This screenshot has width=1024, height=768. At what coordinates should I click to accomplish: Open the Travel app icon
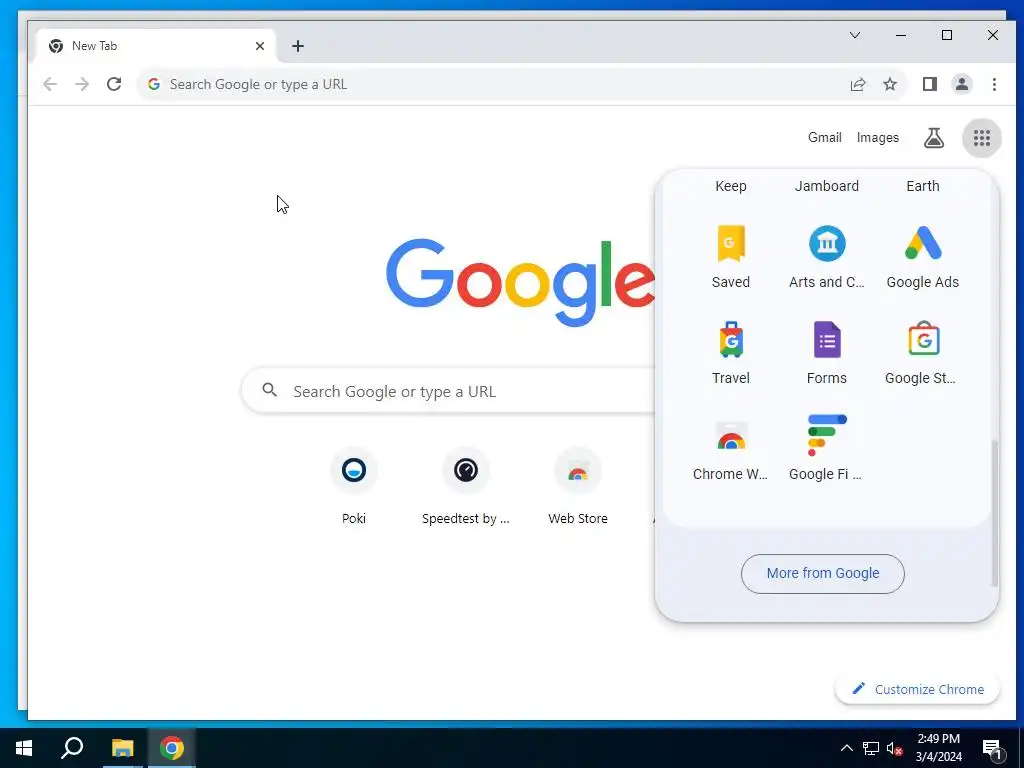tap(730, 353)
